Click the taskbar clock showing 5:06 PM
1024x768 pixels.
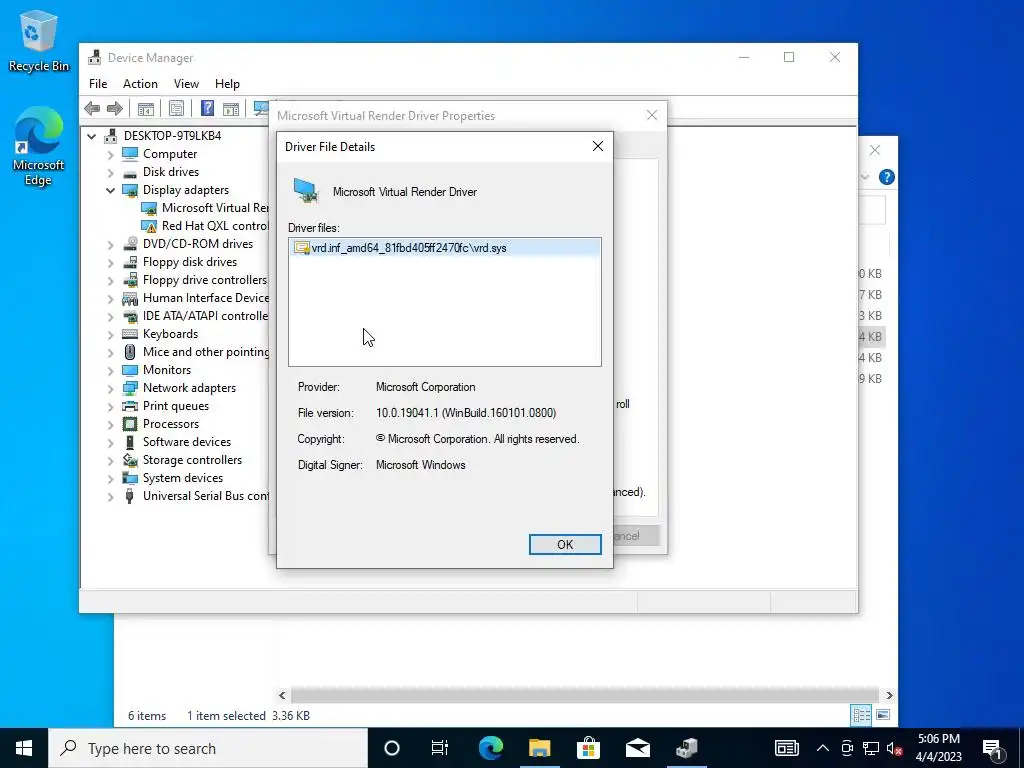click(x=938, y=748)
